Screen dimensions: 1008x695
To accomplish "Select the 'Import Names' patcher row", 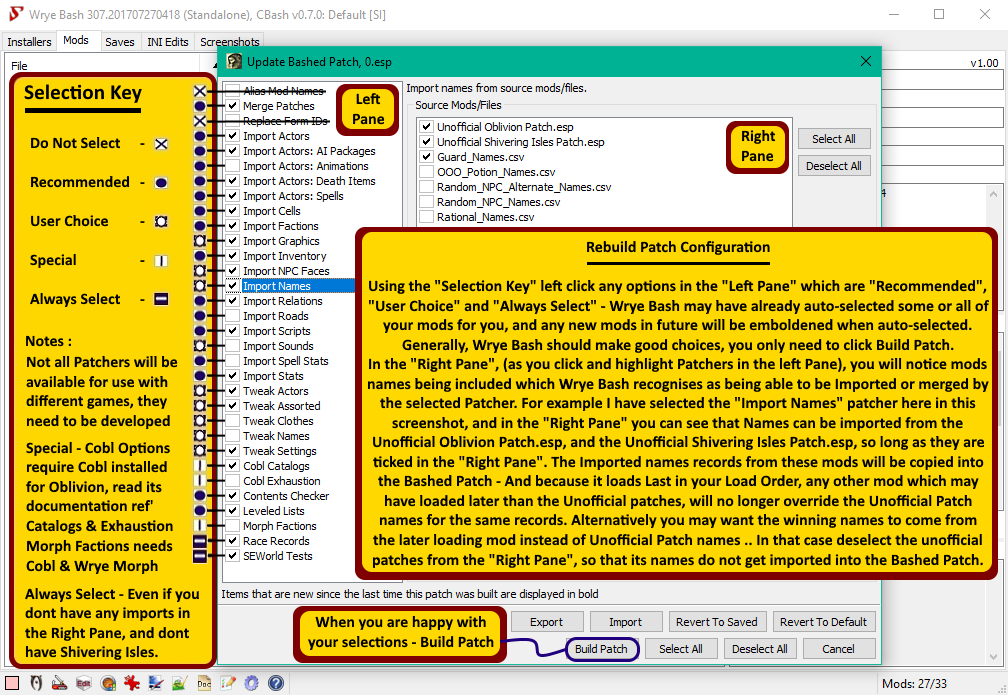I will [290, 286].
